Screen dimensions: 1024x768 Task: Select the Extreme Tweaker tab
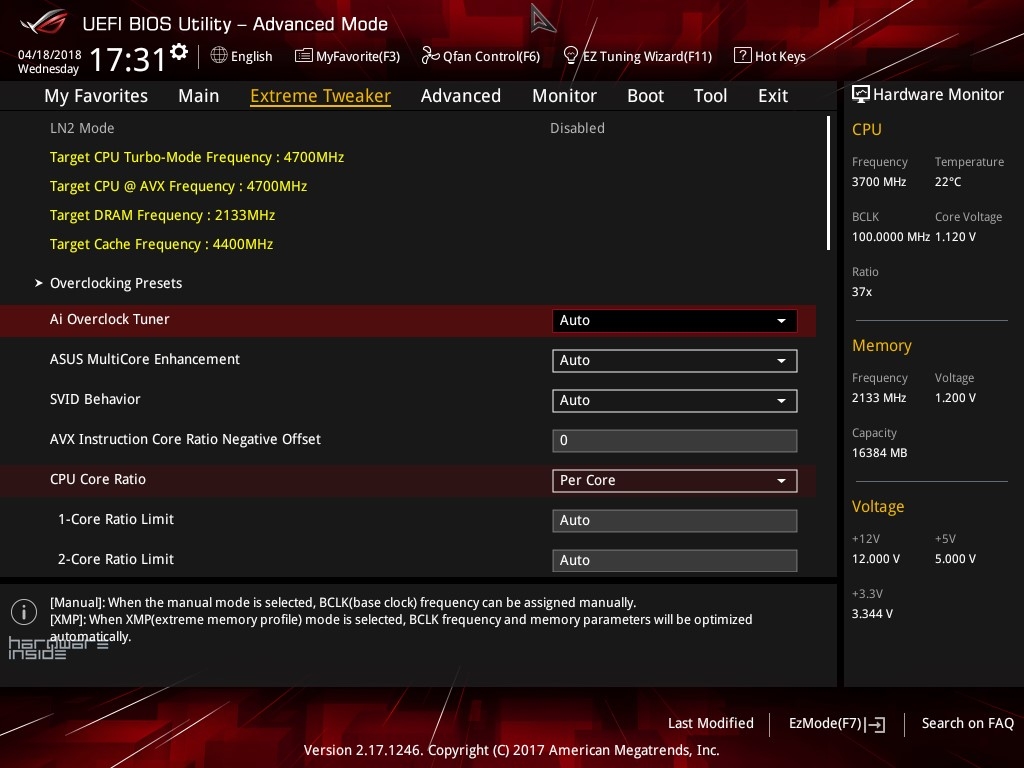tap(321, 96)
